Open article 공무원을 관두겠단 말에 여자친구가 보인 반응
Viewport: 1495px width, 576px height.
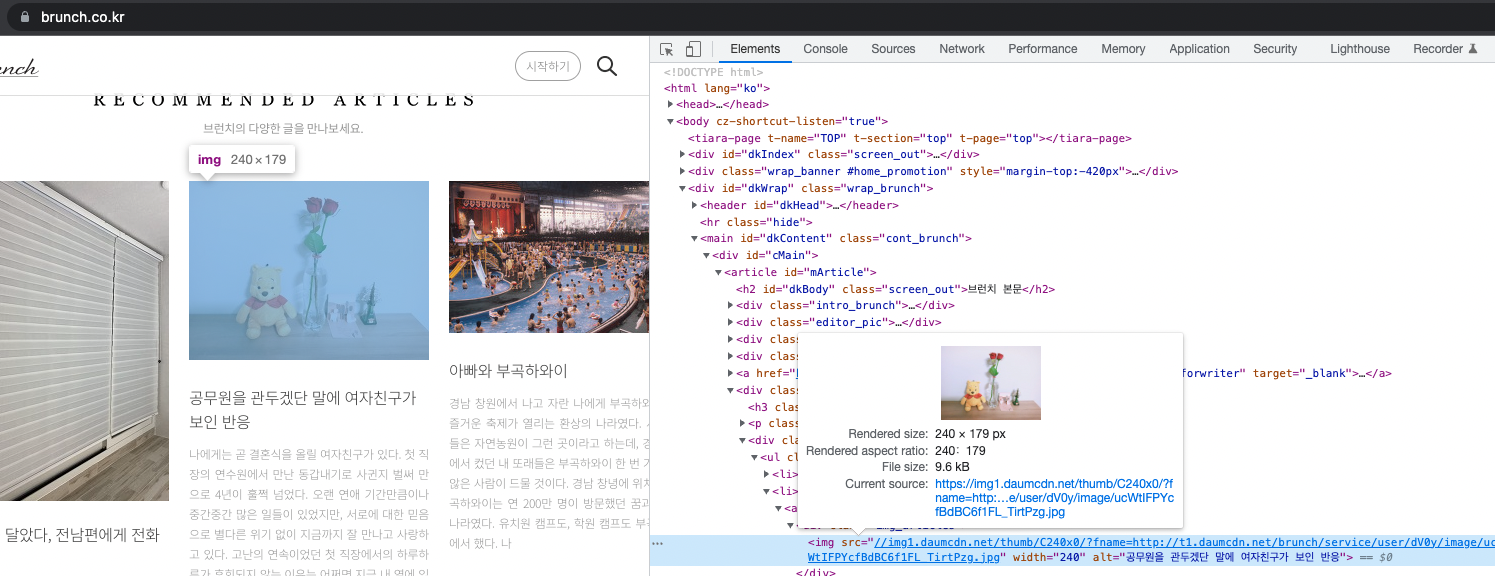pyautogui.click(x=302, y=410)
